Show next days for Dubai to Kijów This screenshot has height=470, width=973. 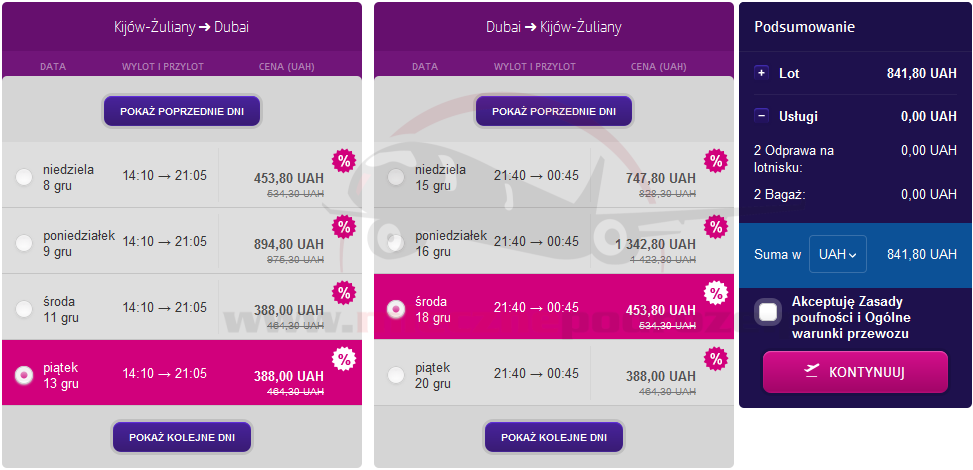point(554,437)
